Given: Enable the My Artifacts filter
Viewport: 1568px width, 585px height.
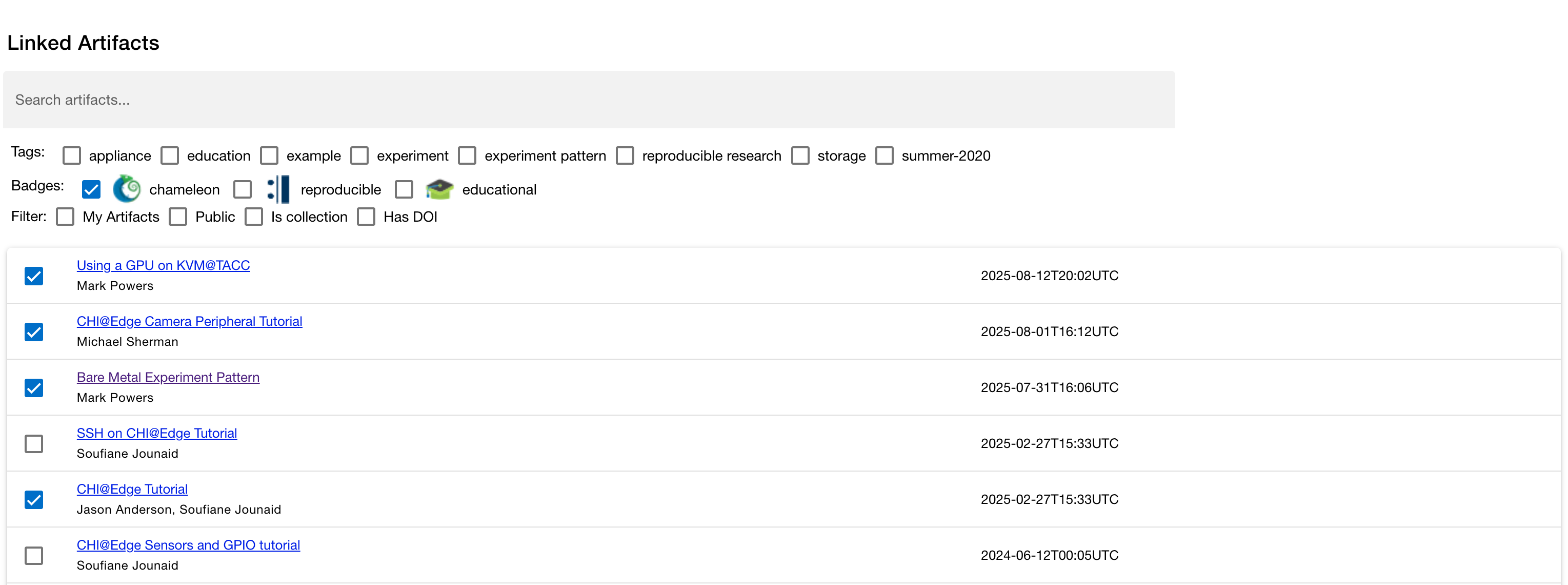Looking at the screenshot, I should coord(65,217).
